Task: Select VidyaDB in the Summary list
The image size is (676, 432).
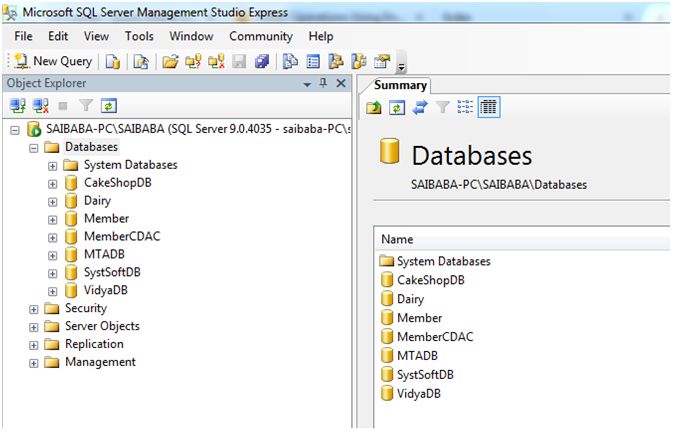Action: pos(419,394)
